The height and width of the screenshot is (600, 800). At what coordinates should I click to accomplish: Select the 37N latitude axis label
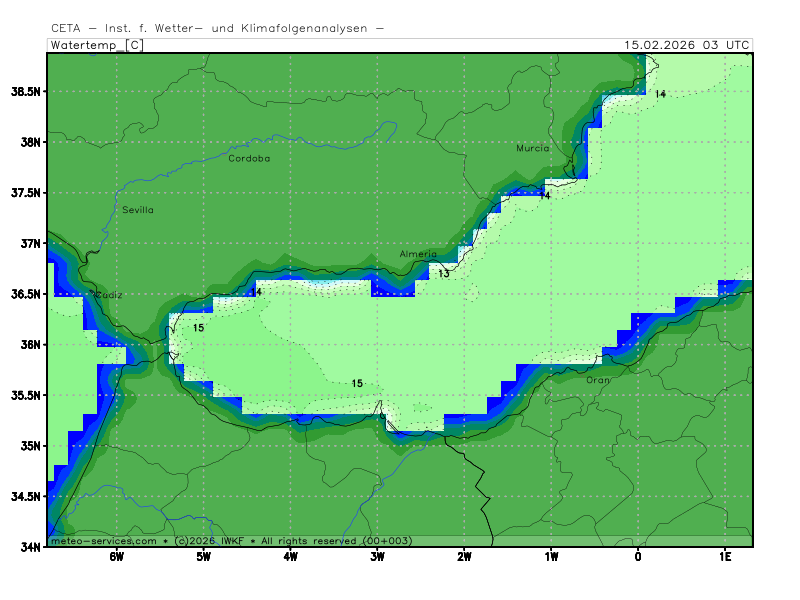(x=30, y=243)
